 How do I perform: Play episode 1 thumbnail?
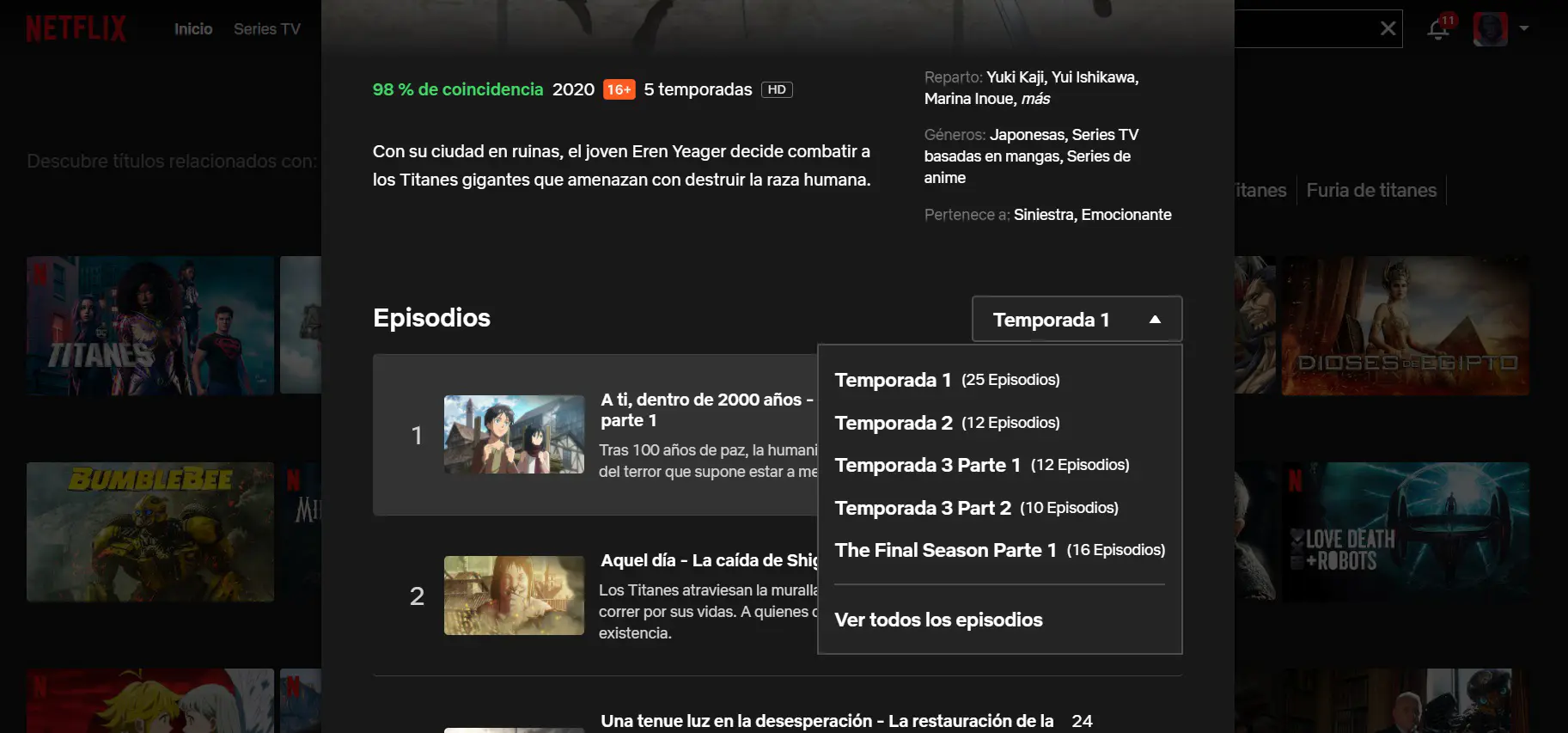click(x=514, y=435)
